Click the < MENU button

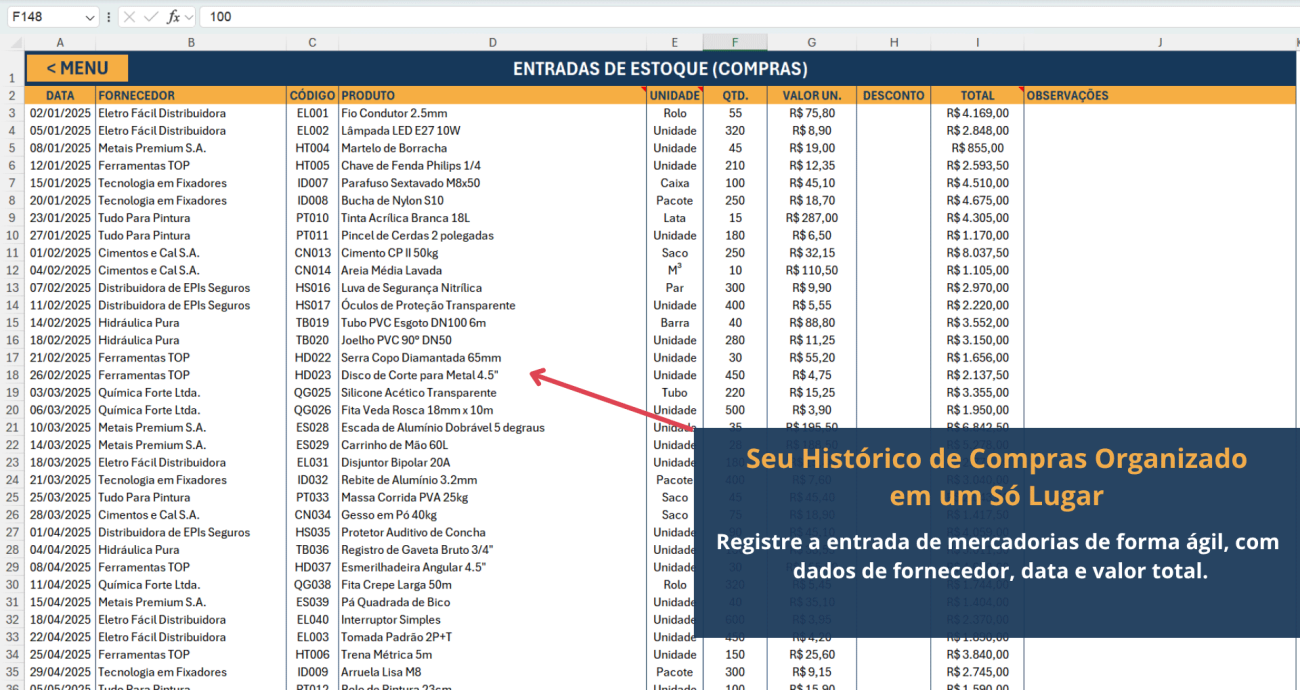[x=76, y=67]
